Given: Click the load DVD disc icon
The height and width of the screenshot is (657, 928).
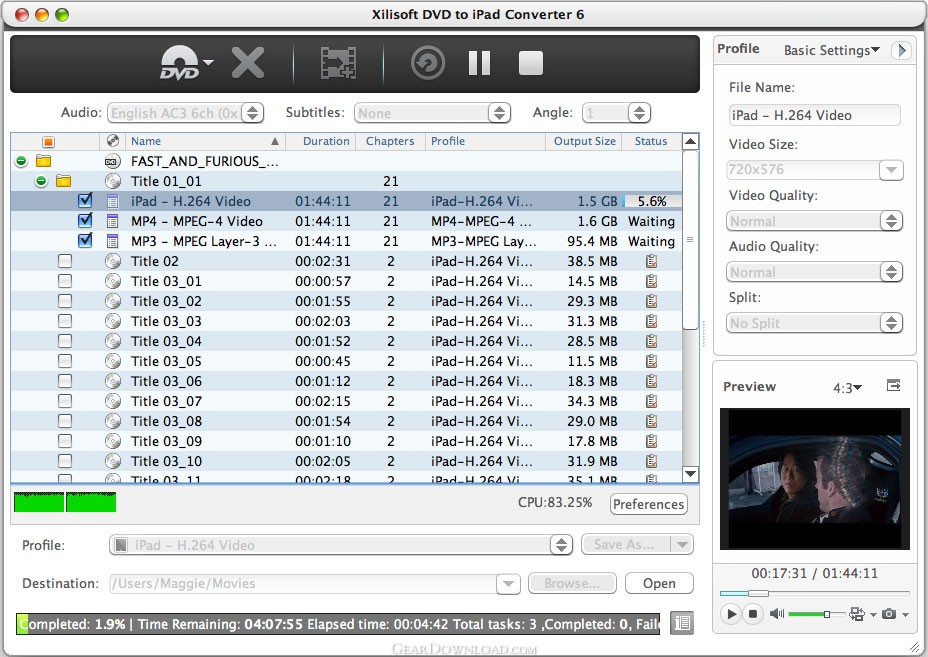Looking at the screenshot, I should (179, 62).
